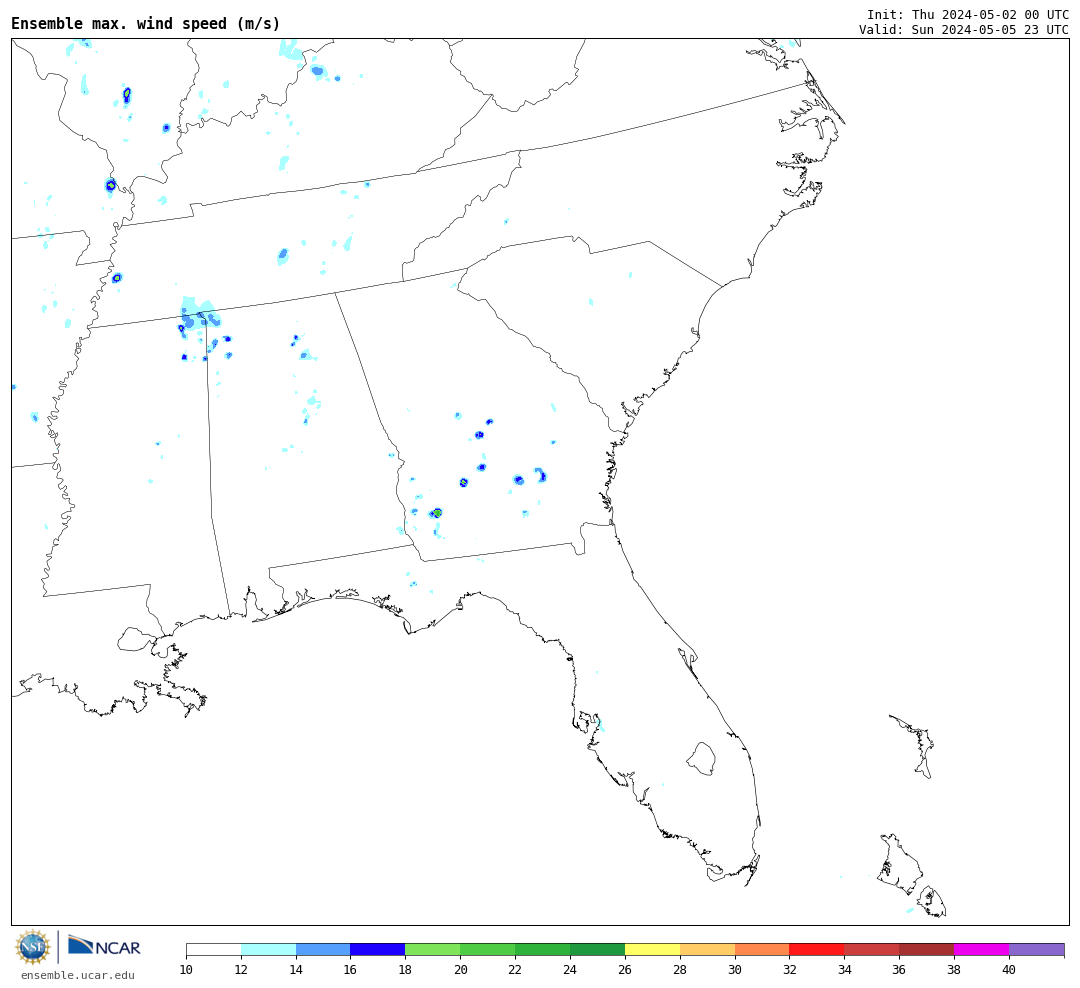This screenshot has width=1080, height=988.
Task: Select the magenta 38-40 m/s swatch
Action: (x=982, y=949)
